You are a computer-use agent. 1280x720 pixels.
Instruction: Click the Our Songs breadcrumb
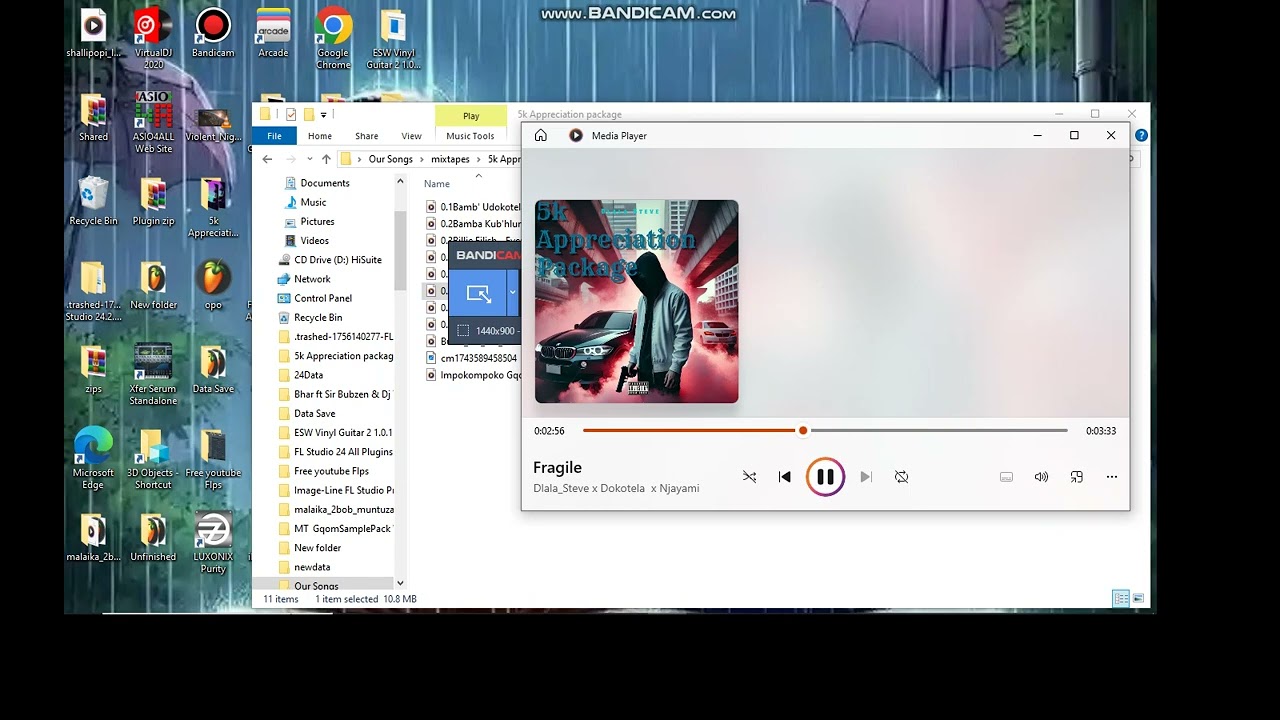coord(390,159)
